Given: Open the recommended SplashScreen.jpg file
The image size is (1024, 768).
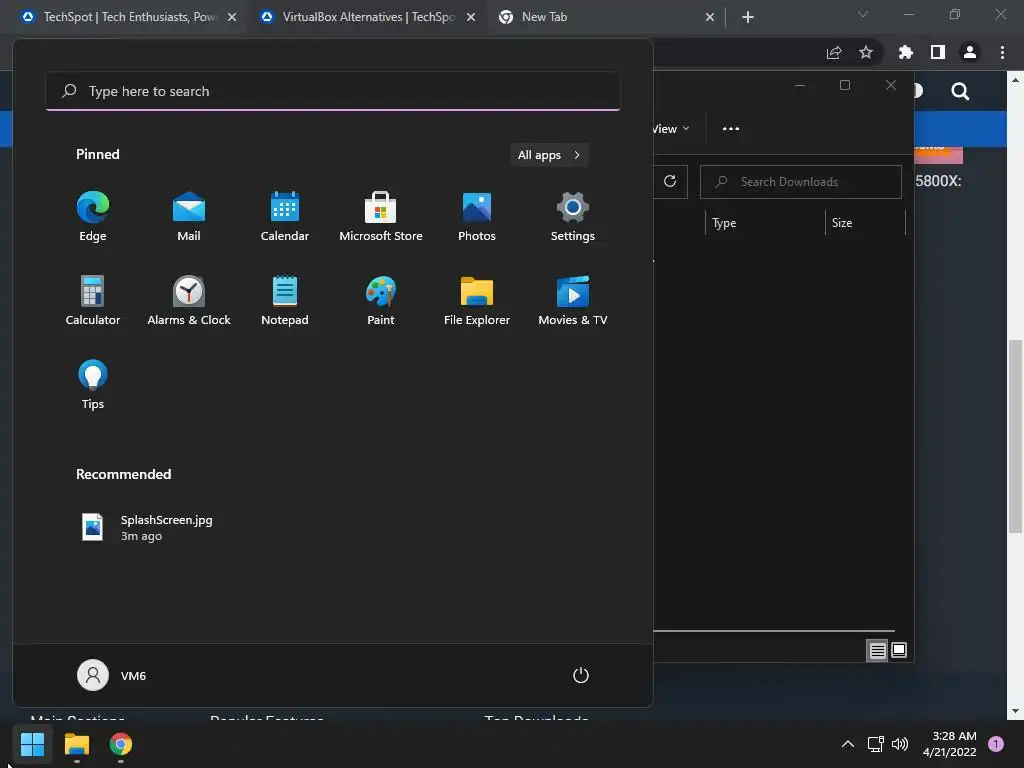Looking at the screenshot, I should (147, 528).
